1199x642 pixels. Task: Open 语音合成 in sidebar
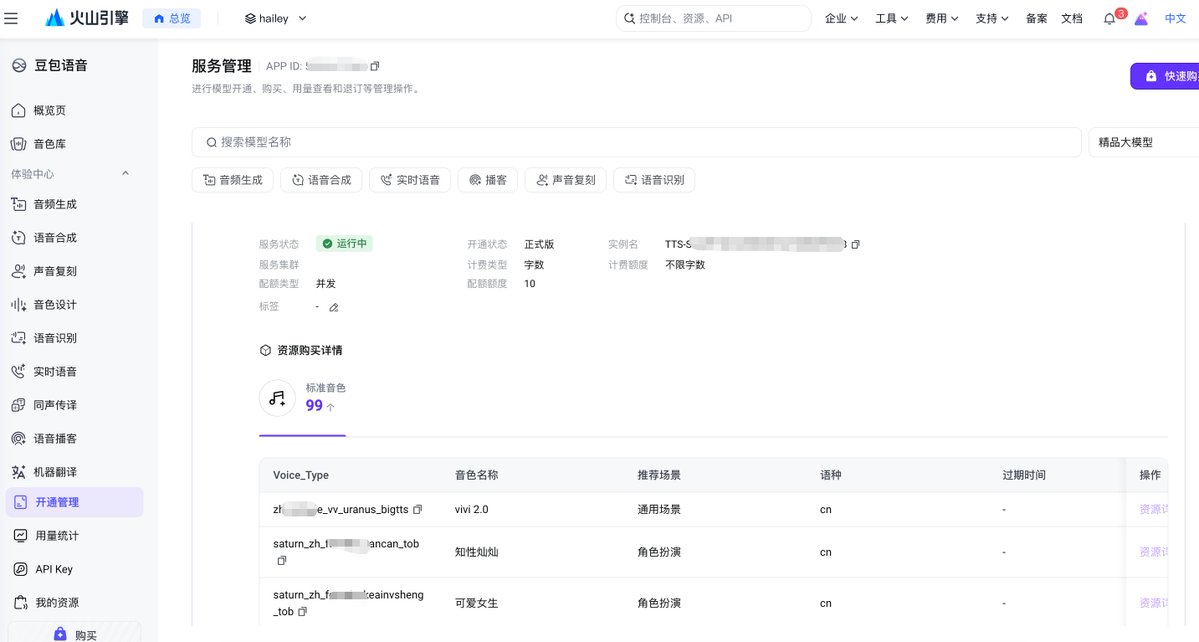point(73,238)
